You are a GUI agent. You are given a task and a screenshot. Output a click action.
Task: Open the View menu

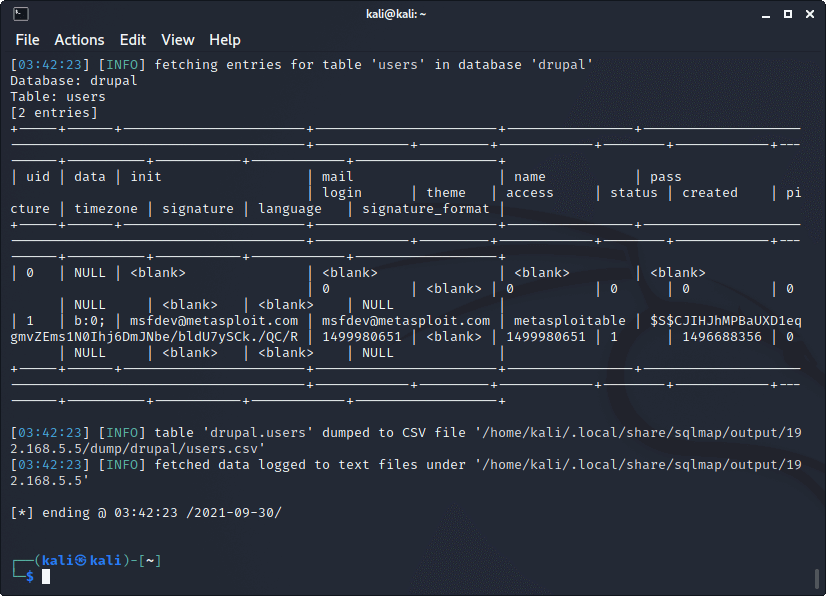(x=178, y=40)
